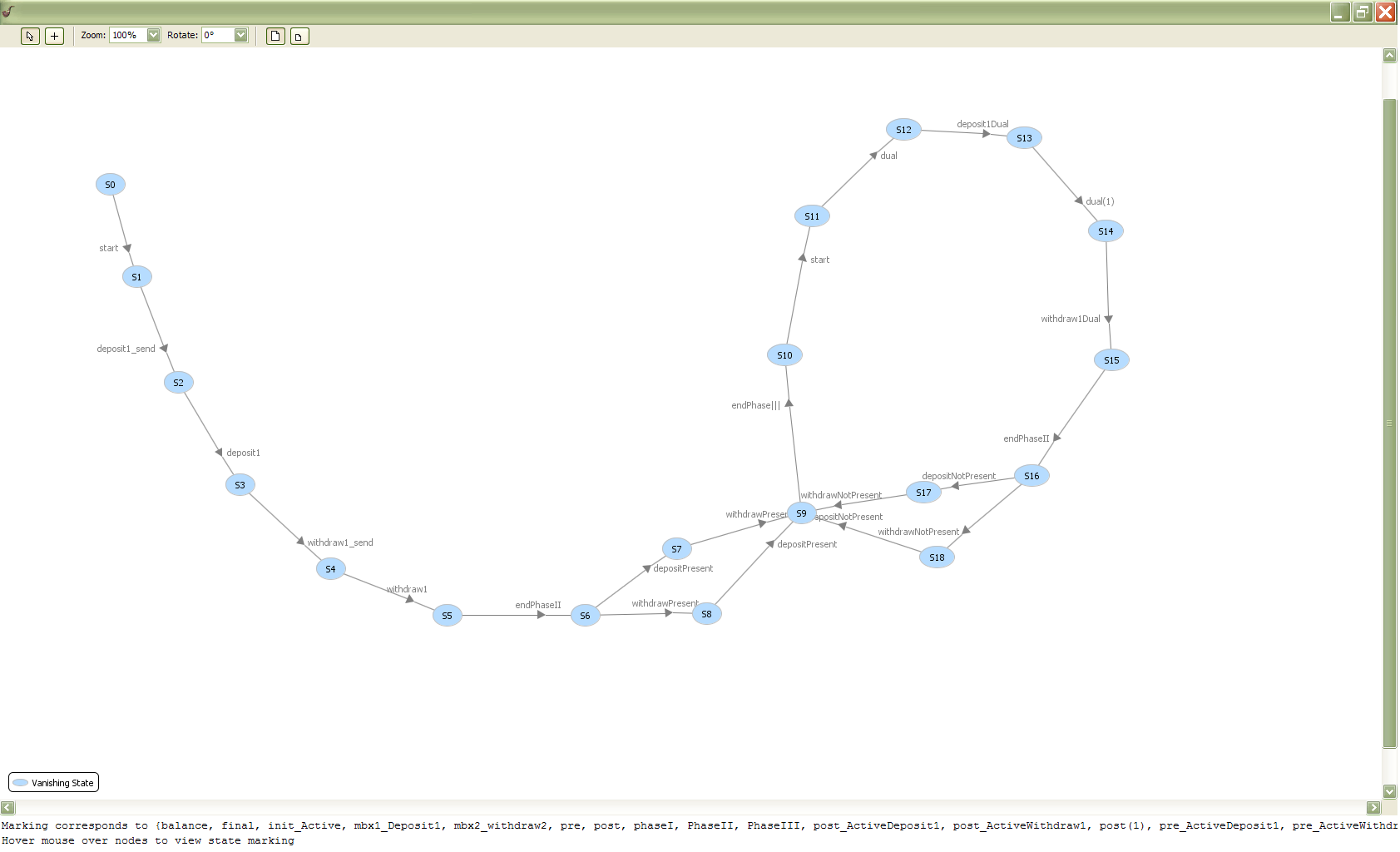
Task: Select the central state node S9
Action: tap(801, 513)
